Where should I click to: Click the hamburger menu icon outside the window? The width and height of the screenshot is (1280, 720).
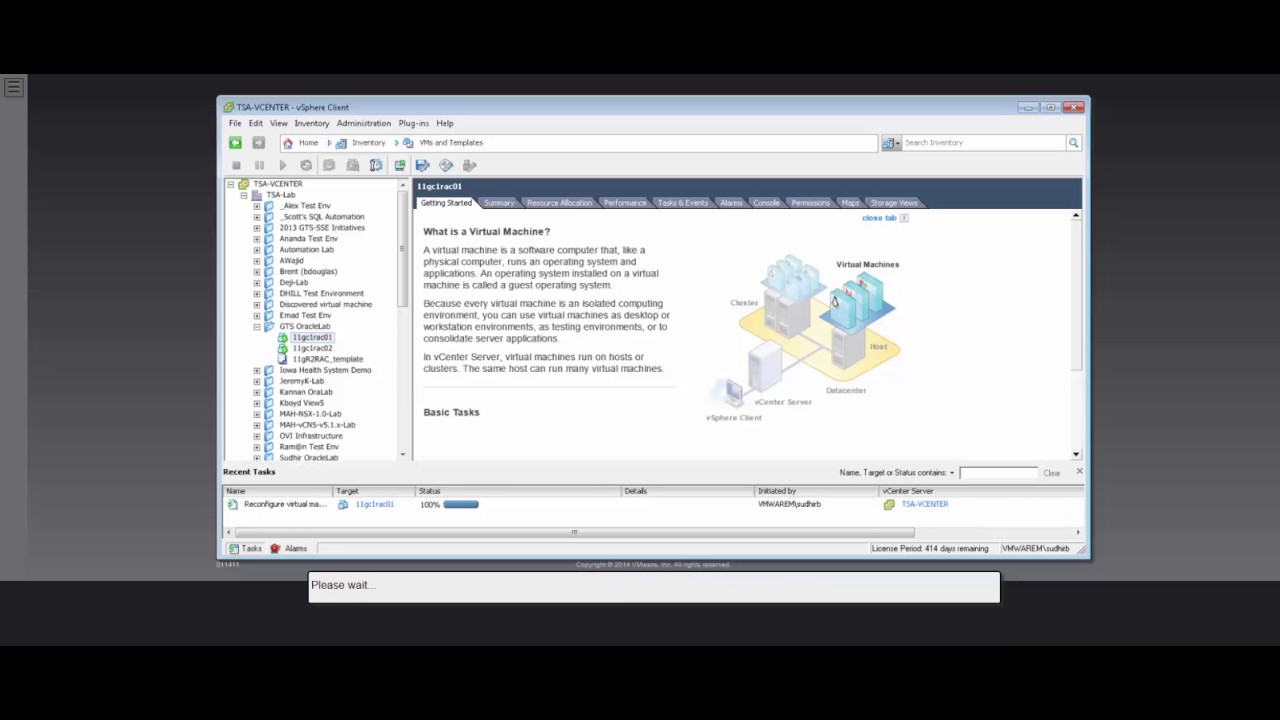(13, 88)
